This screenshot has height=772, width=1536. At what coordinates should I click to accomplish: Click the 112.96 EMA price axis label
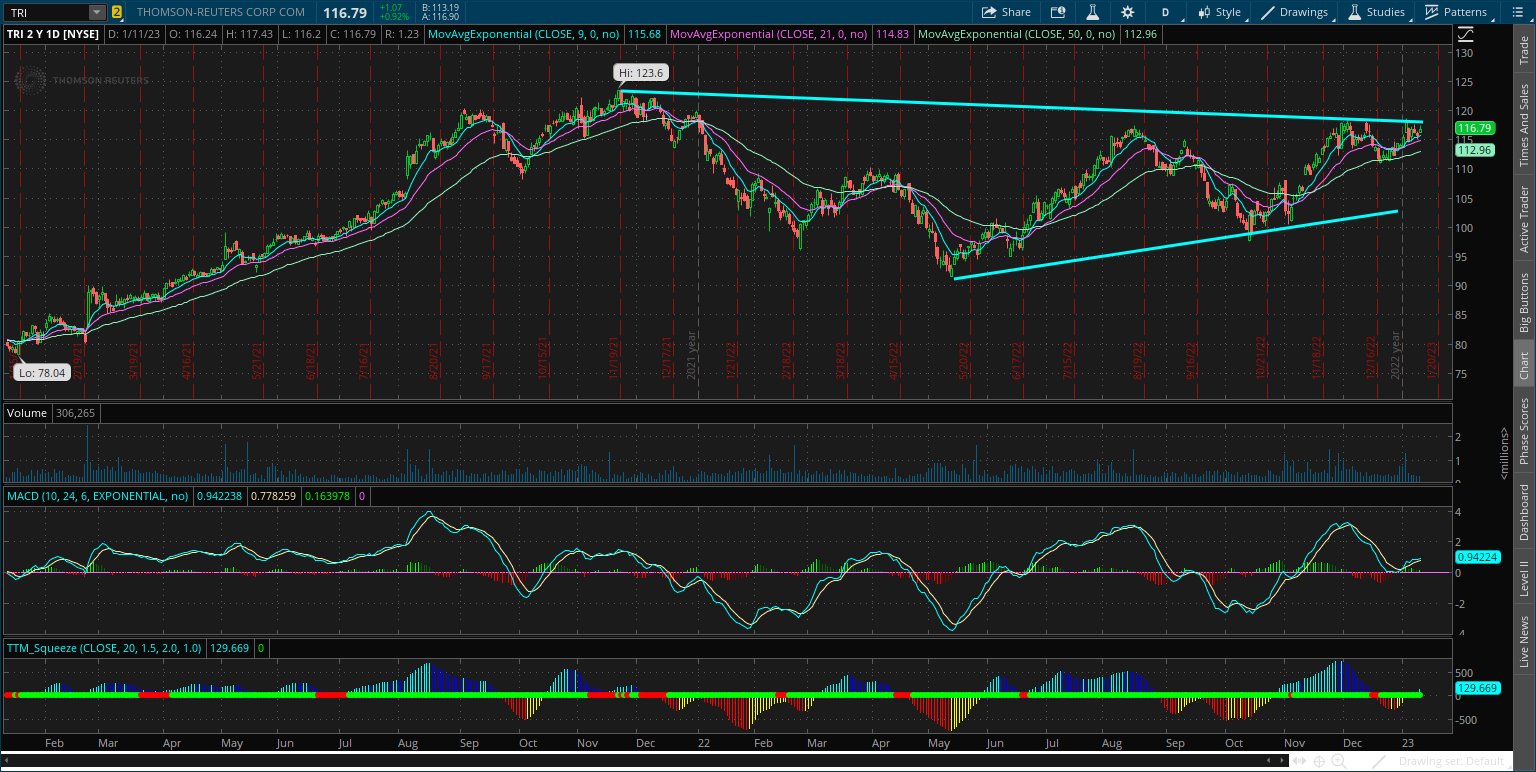pos(1475,150)
